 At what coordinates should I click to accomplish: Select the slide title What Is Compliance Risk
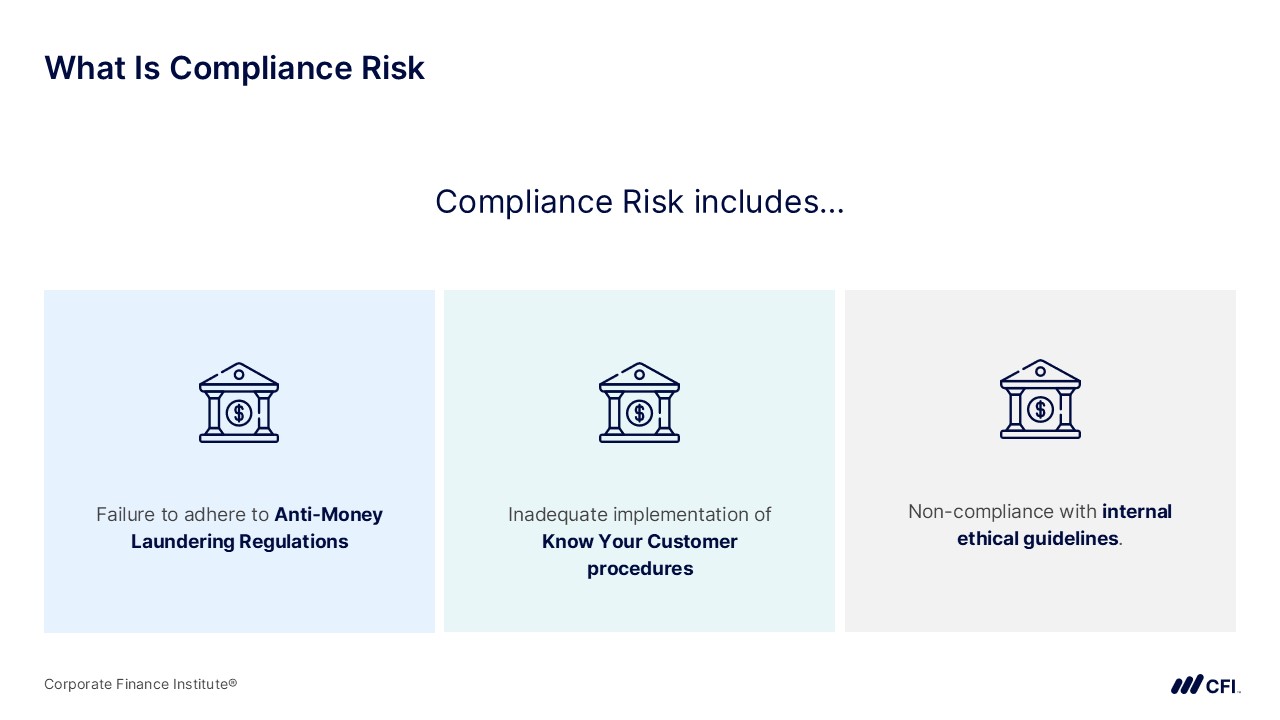tap(235, 68)
